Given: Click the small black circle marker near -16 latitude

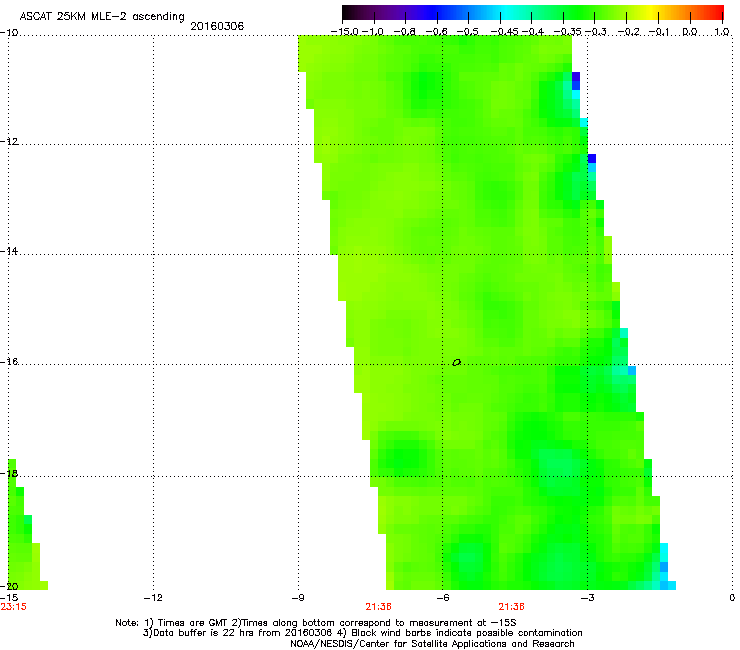Looking at the screenshot, I should pos(456,363).
